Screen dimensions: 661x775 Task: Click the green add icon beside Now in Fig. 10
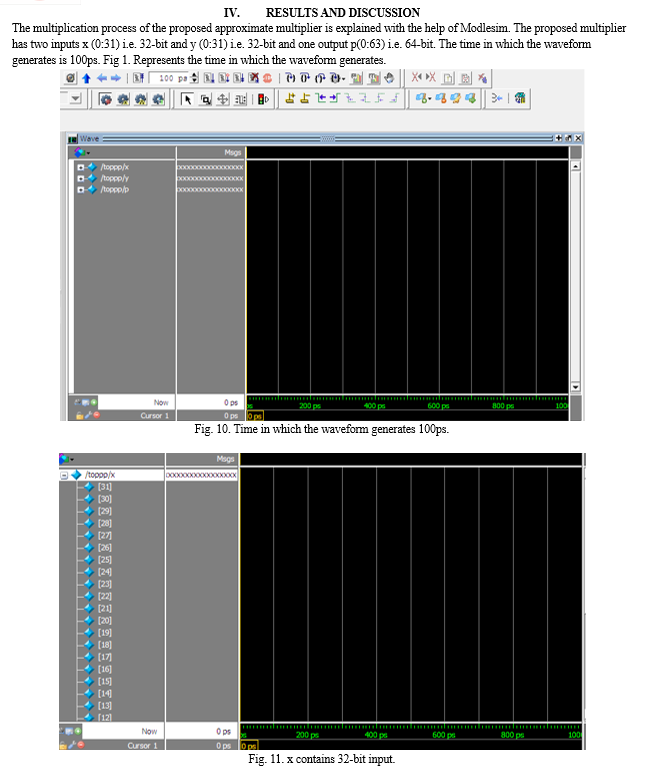pos(94,402)
